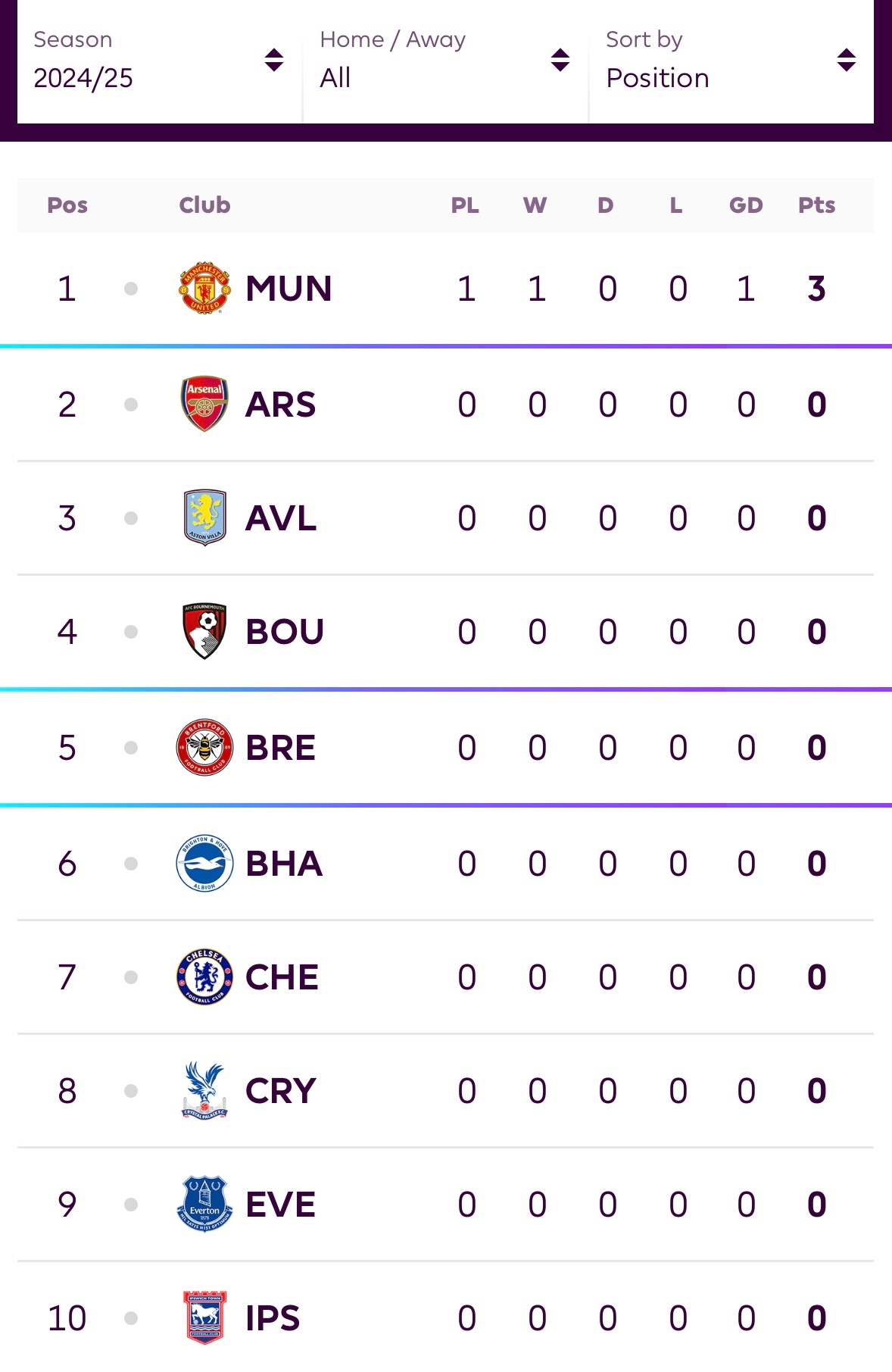892x1372 pixels.
Task: Click the Brighton seagull crest
Action: point(204,863)
